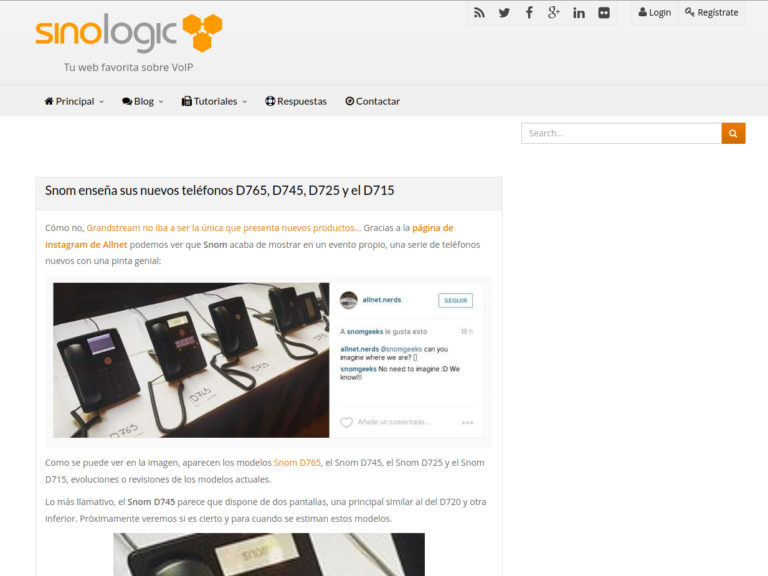Image resolution: width=768 pixels, height=576 pixels.
Task: Open the Snom D765 link
Action: pos(297,463)
